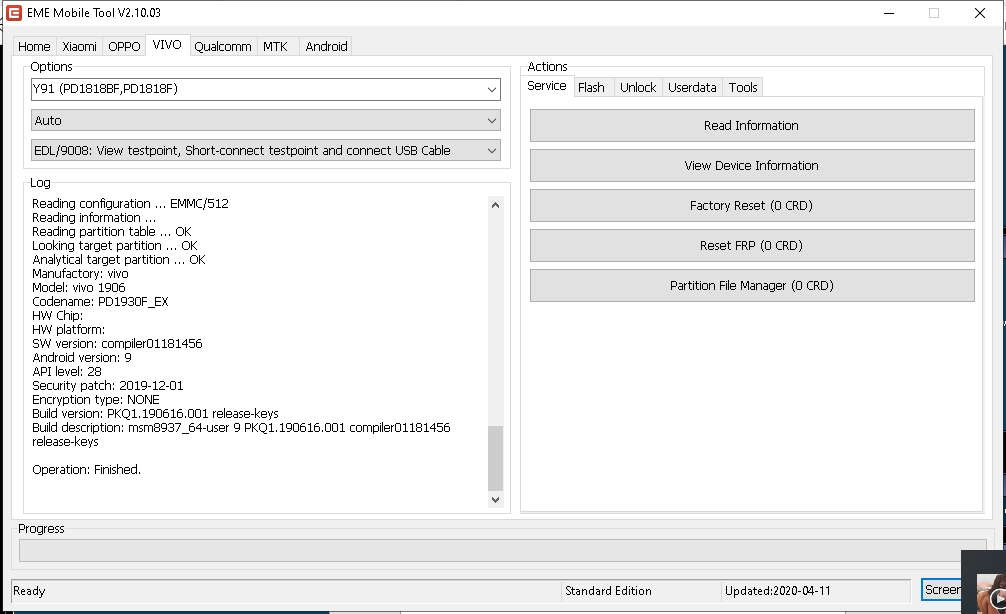The image size is (1006, 614).
Task: Click 'Reading configuration ... EMMC/512' line
Action: click(x=130, y=203)
